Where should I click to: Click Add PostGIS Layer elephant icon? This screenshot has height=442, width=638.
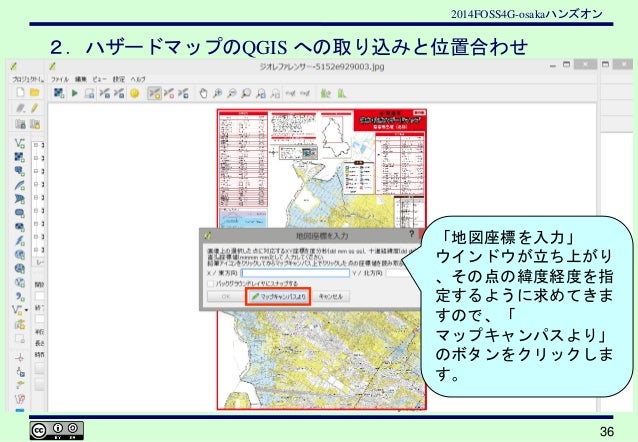click(20, 171)
